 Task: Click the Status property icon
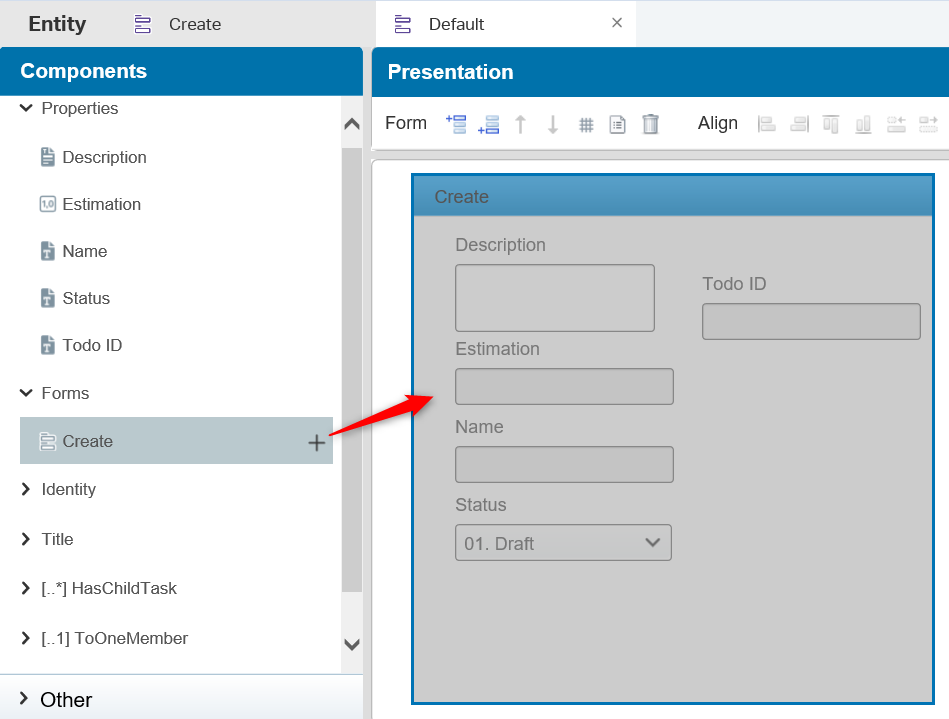point(47,298)
